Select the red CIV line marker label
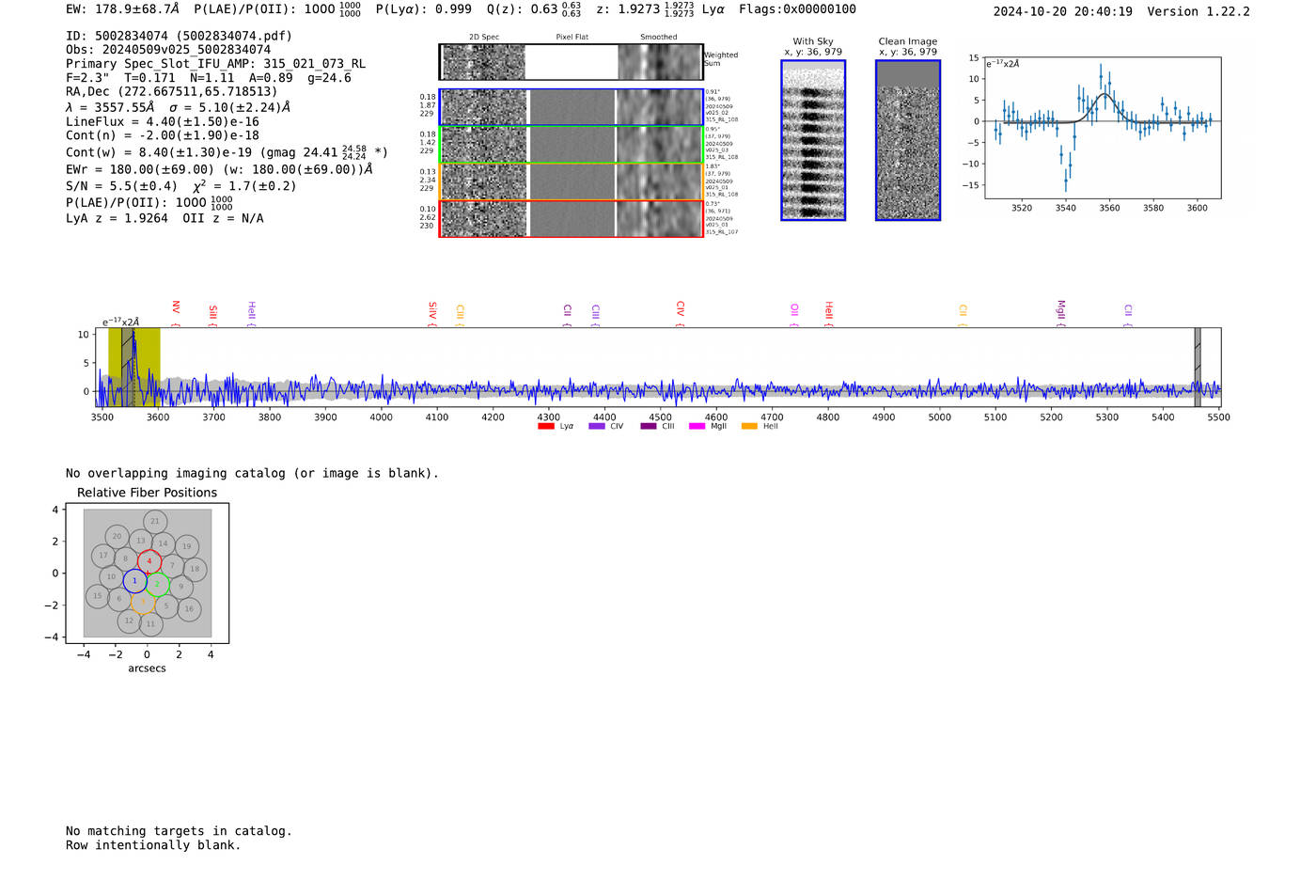Screen dimensions: 1316x896 tap(681, 308)
